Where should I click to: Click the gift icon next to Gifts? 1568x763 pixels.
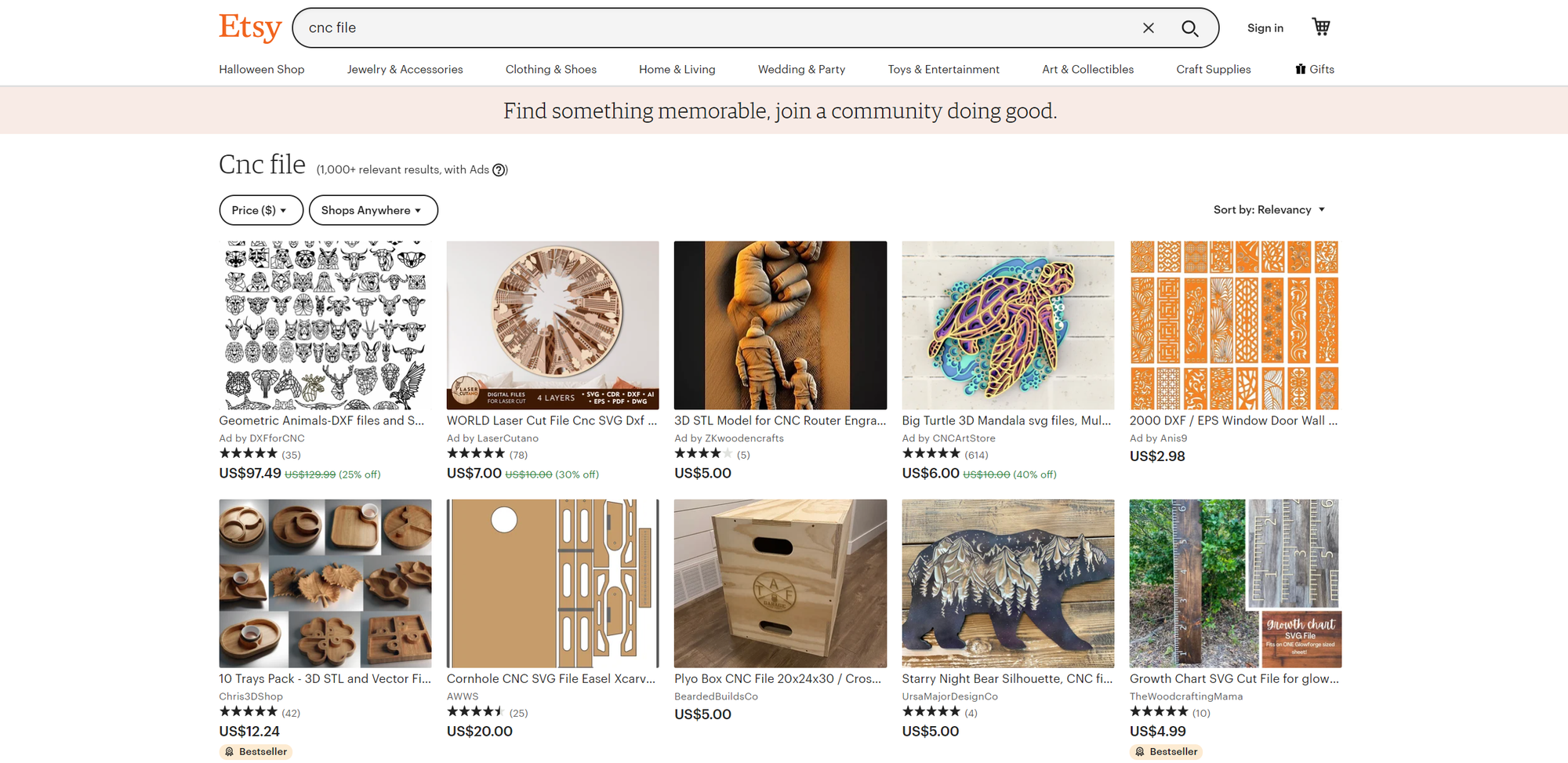(1299, 69)
